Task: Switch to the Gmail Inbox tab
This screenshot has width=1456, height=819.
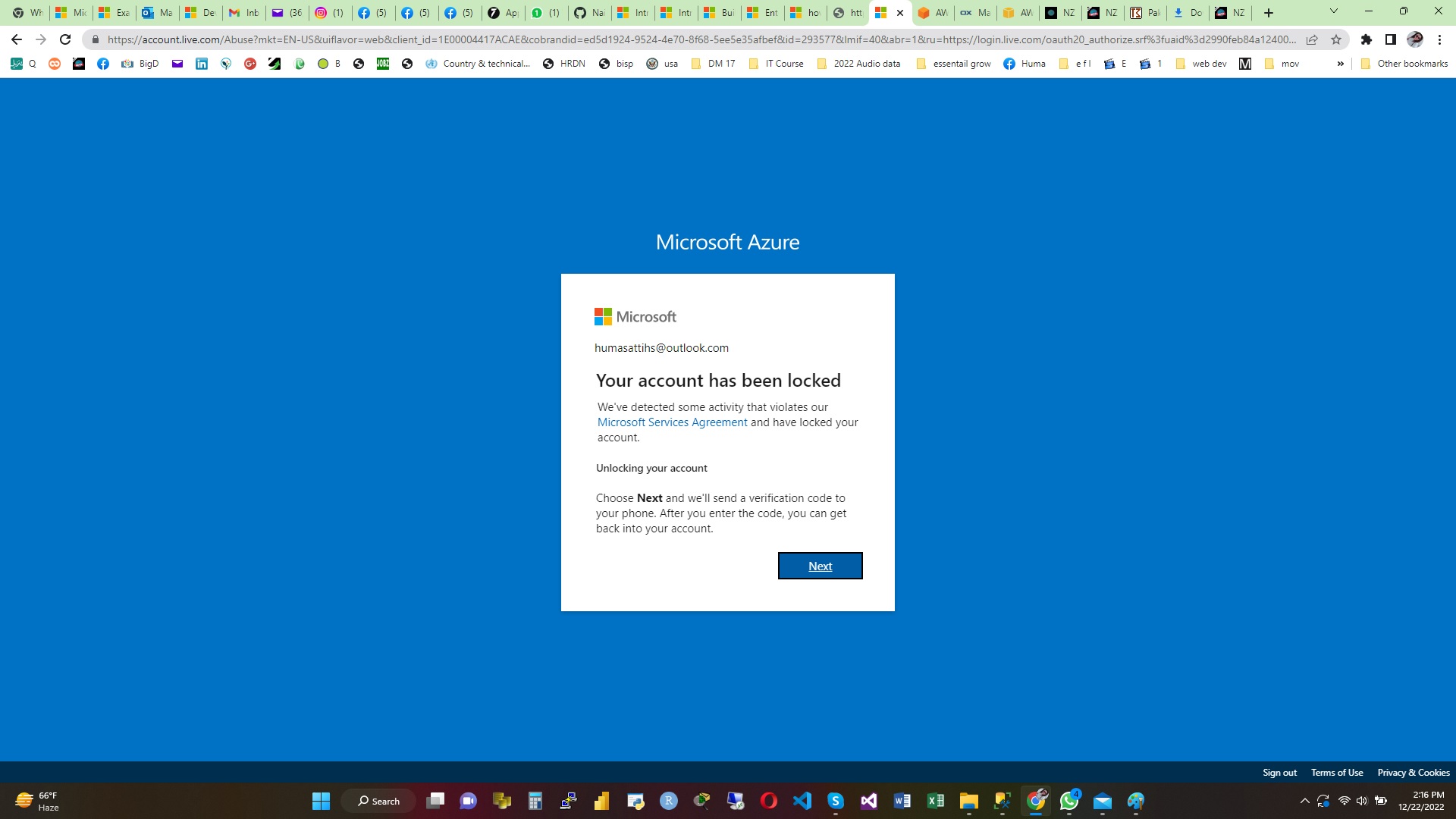Action: [x=243, y=13]
